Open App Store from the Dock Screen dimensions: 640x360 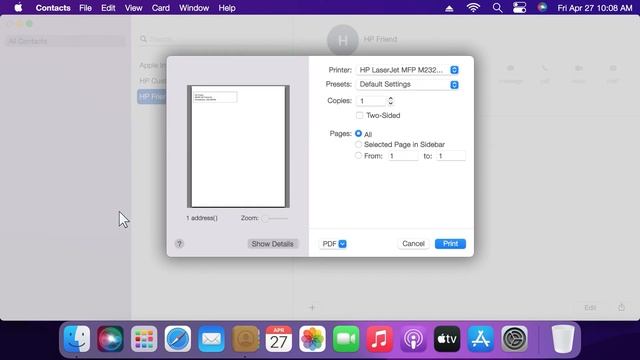(x=481, y=339)
